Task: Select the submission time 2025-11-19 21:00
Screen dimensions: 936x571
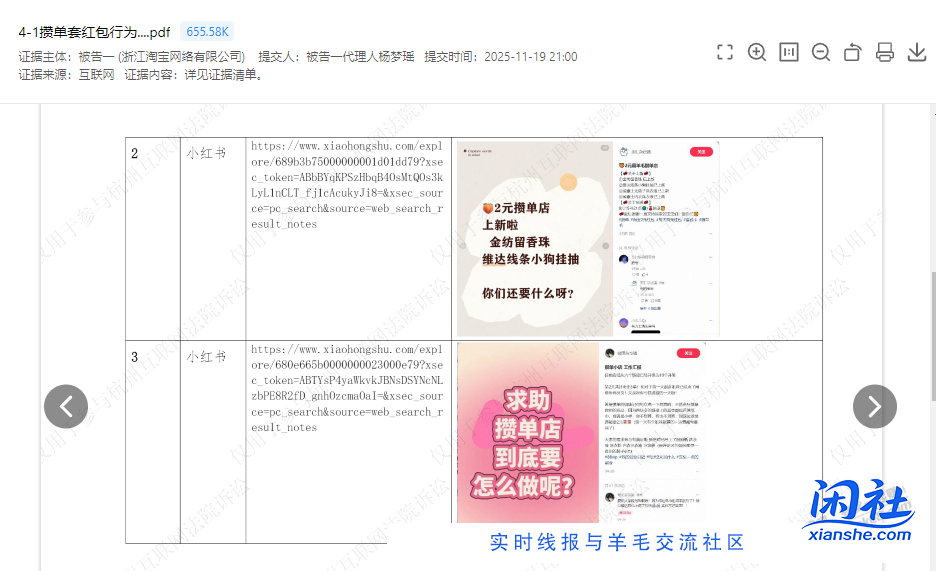Action: pyautogui.click(x=531, y=57)
